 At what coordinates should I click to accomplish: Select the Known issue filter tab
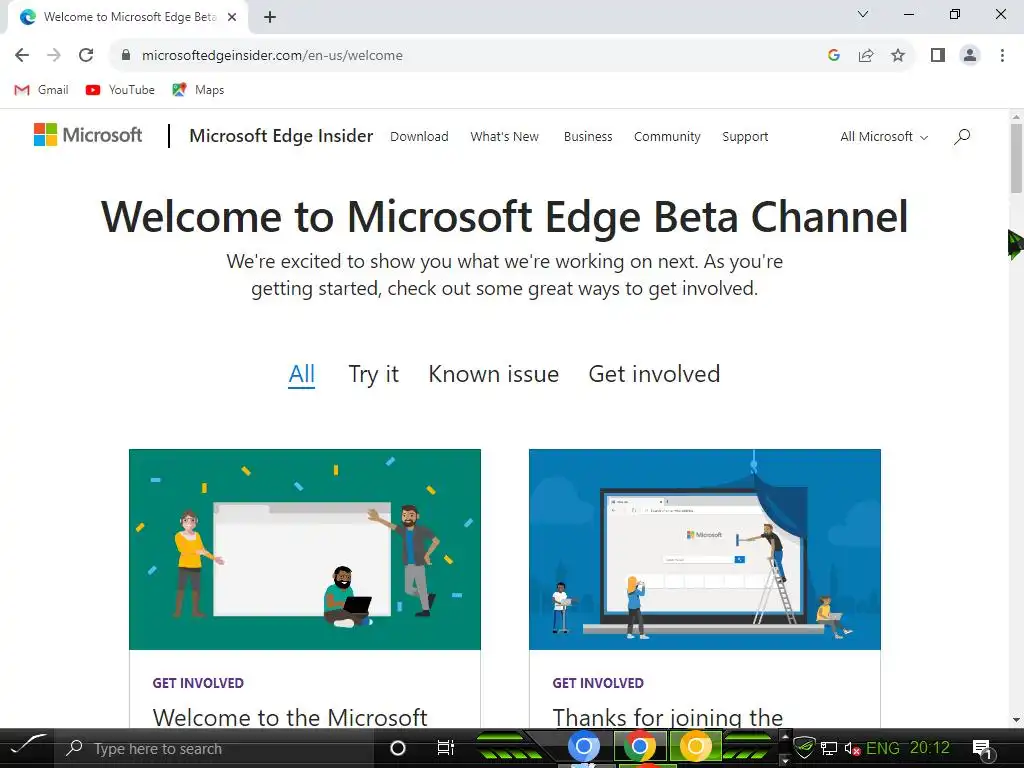pos(493,374)
